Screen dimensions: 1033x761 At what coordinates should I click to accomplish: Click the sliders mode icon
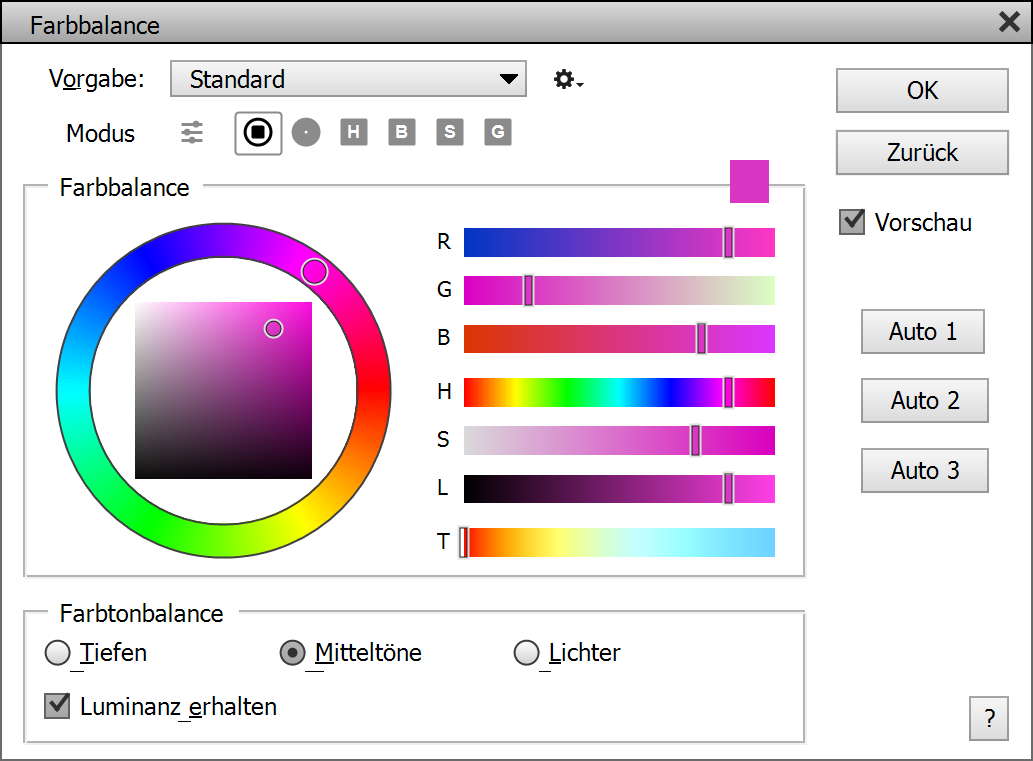(x=192, y=132)
